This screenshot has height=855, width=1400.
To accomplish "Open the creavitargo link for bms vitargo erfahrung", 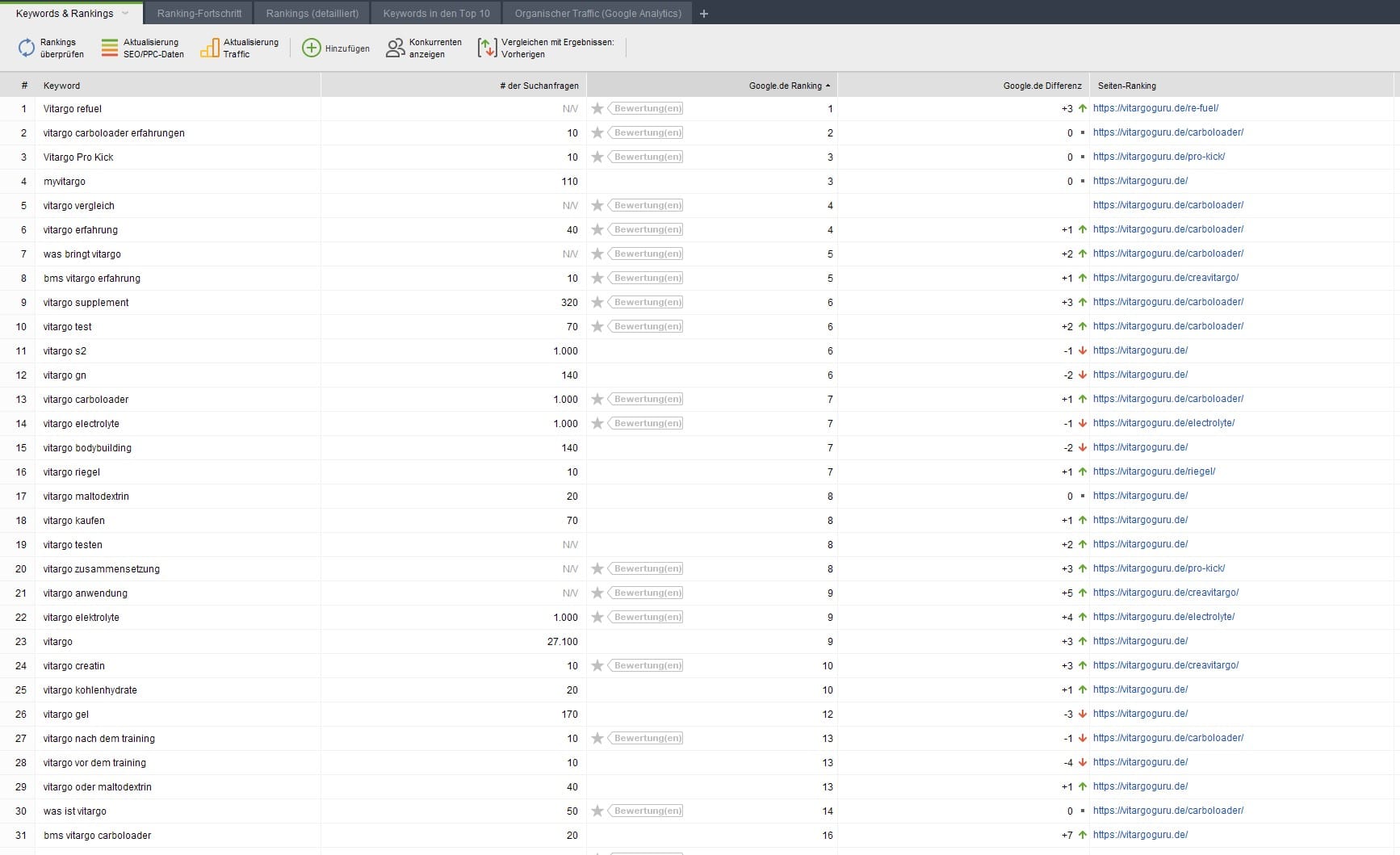I will (x=1166, y=278).
